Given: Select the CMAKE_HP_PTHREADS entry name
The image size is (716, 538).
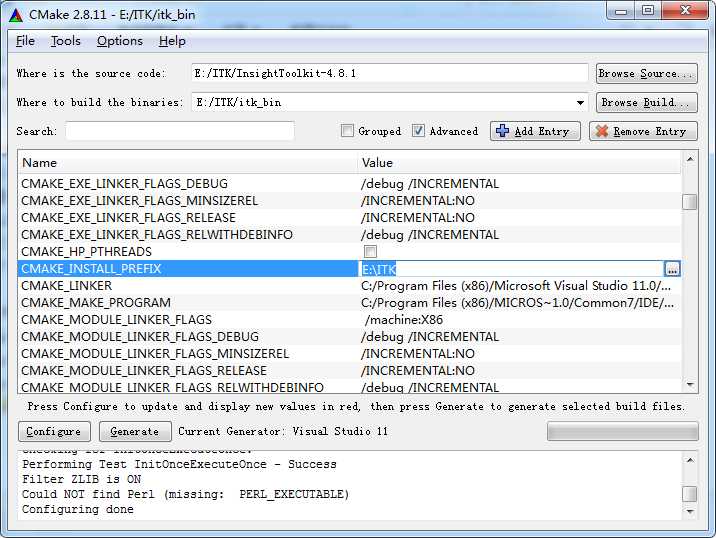Looking at the screenshot, I should click(x=86, y=252).
